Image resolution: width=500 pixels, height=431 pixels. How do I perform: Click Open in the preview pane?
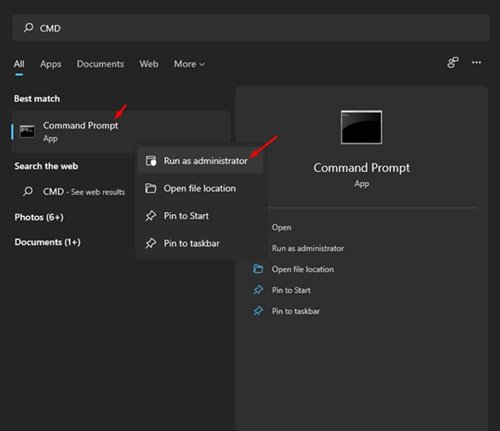(x=281, y=227)
